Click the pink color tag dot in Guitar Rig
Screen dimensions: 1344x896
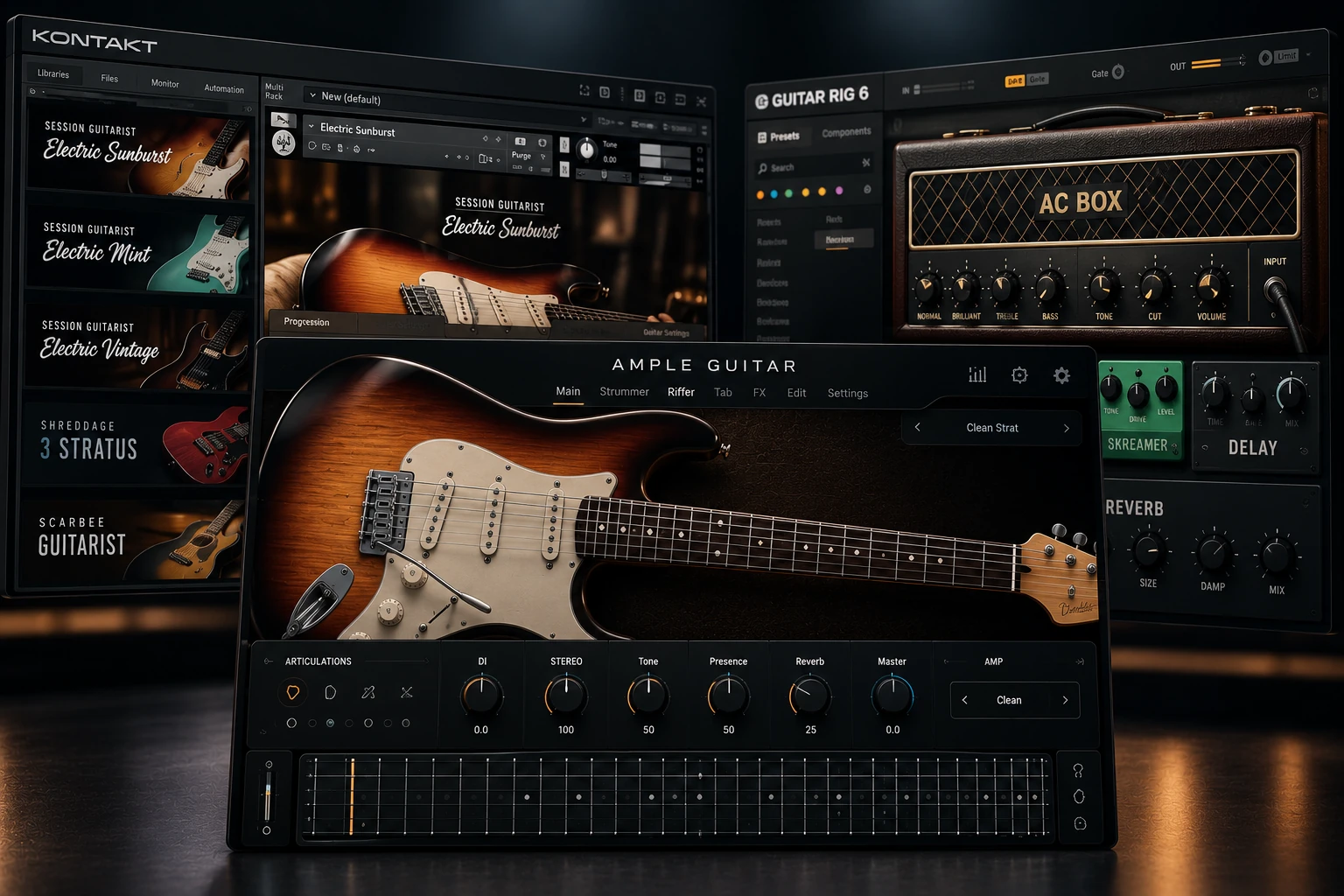[x=839, y=190]
